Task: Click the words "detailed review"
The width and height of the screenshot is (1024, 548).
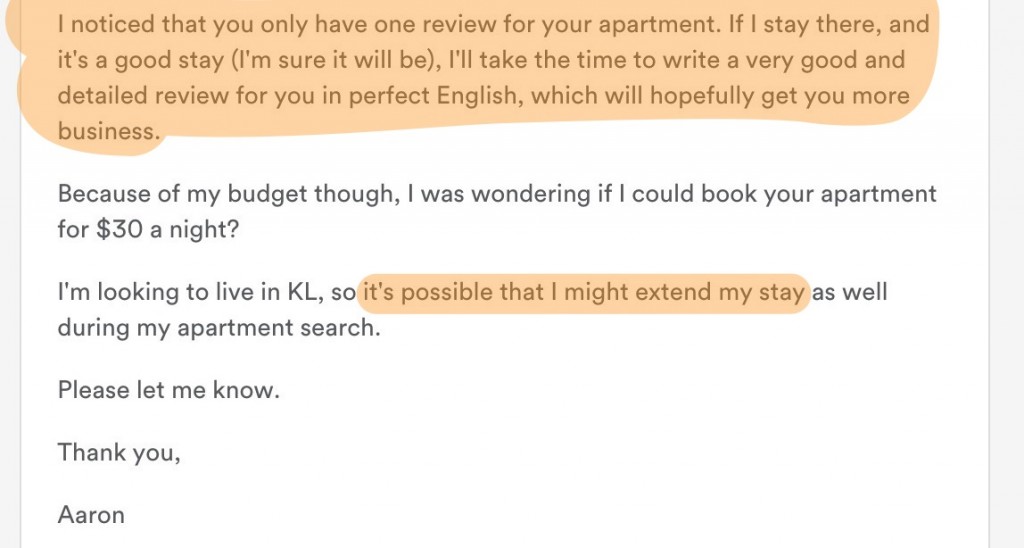Action: click(143, 96)
